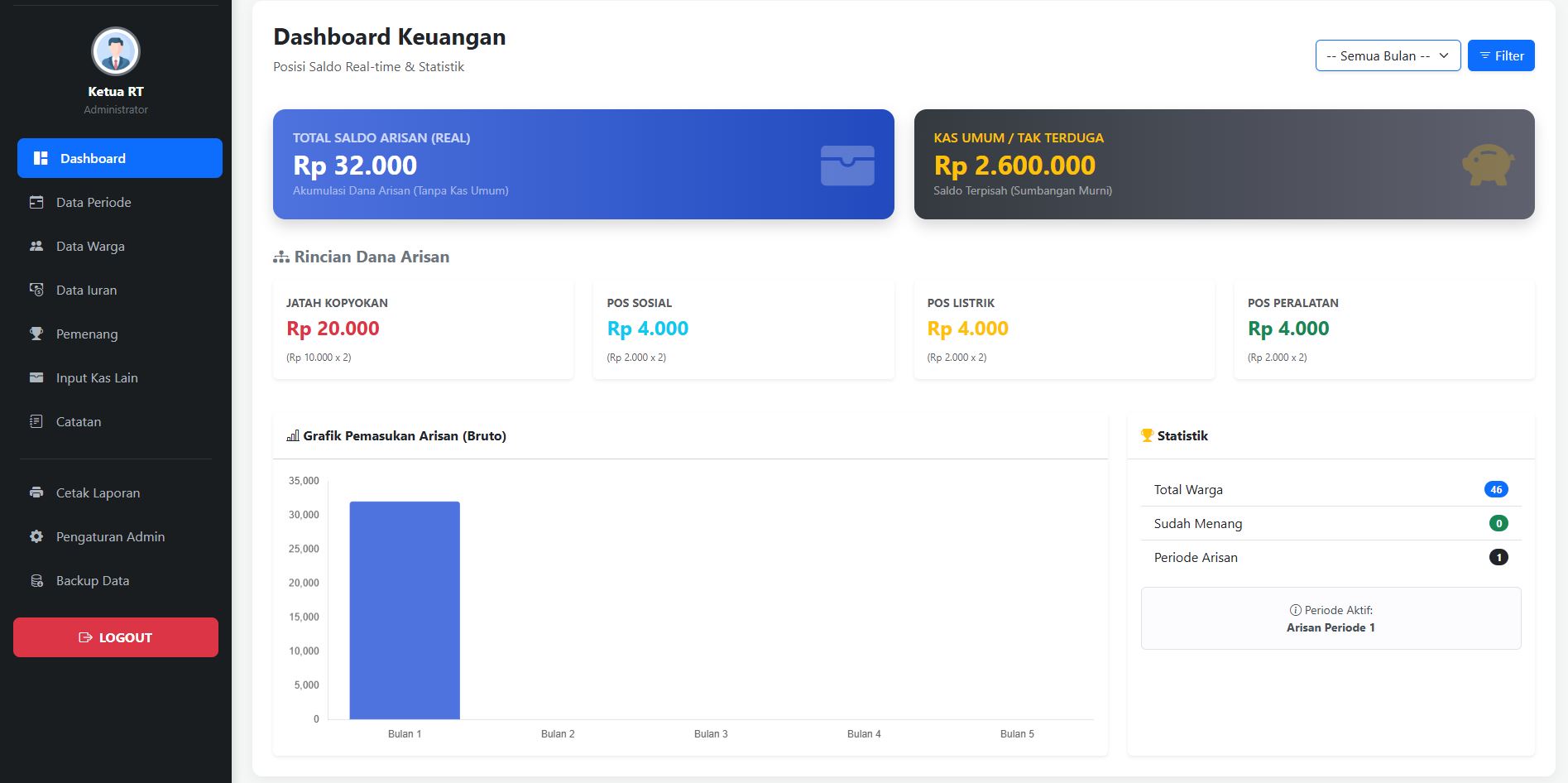
Task: Go to Data Iuran in sidebar
Action: coord(86,290)
